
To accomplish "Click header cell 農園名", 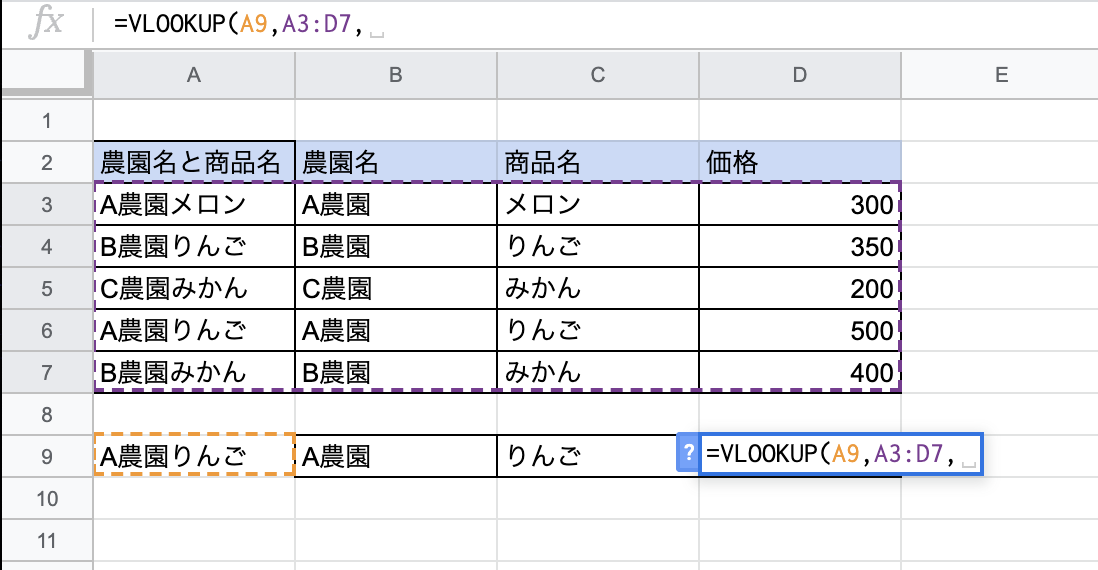I will pos(396,162).
